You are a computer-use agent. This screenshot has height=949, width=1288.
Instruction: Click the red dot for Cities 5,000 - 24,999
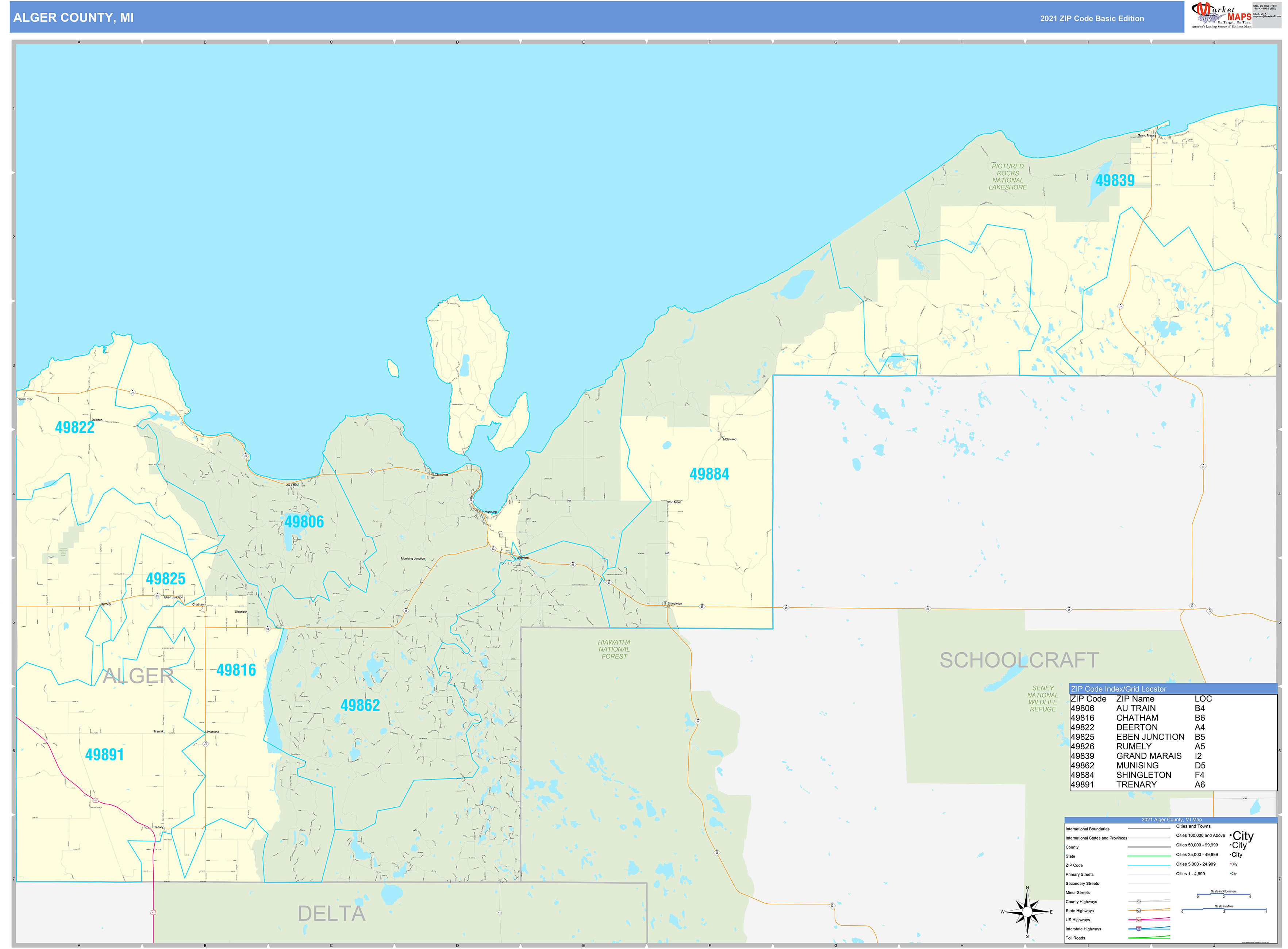(x=1231, y=864)
